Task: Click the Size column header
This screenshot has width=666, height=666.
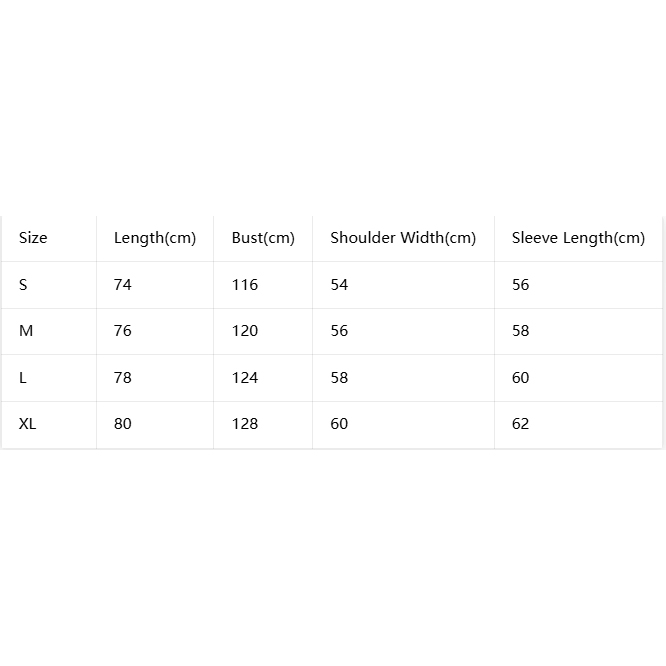Action: tap(33, 238)
